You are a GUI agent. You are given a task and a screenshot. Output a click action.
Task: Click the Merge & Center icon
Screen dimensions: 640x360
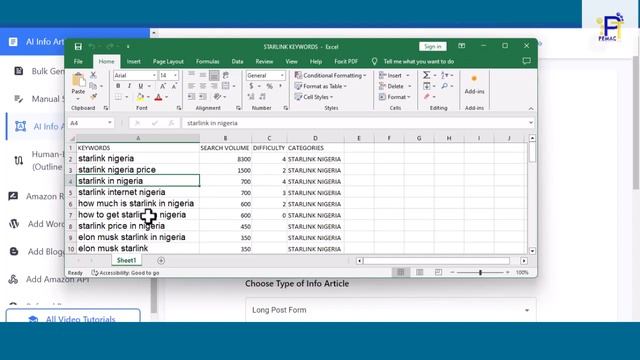(226, 86)
